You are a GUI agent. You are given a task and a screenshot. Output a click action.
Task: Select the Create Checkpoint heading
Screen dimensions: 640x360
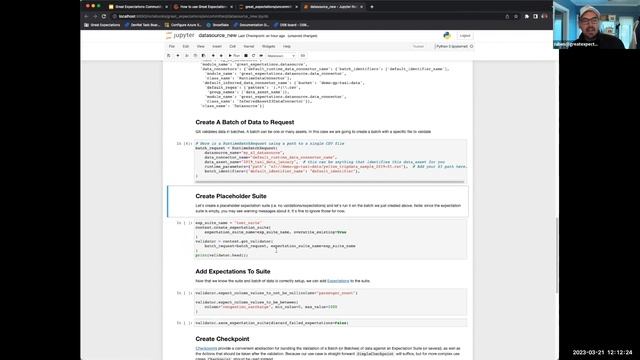tap(222, 339)
